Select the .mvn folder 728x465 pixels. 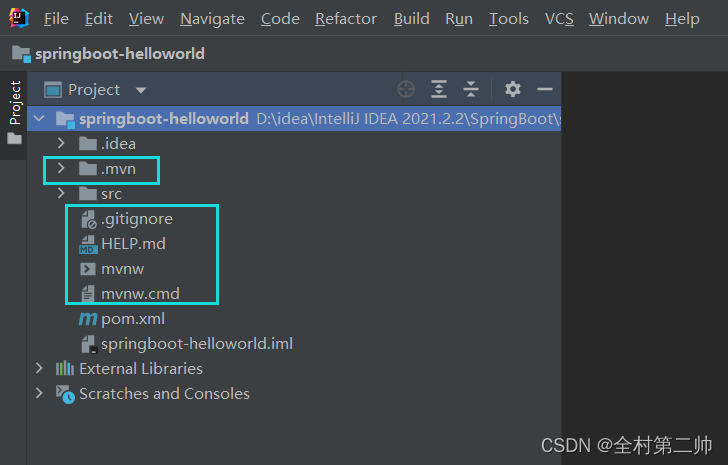click(x=118, y=169)
